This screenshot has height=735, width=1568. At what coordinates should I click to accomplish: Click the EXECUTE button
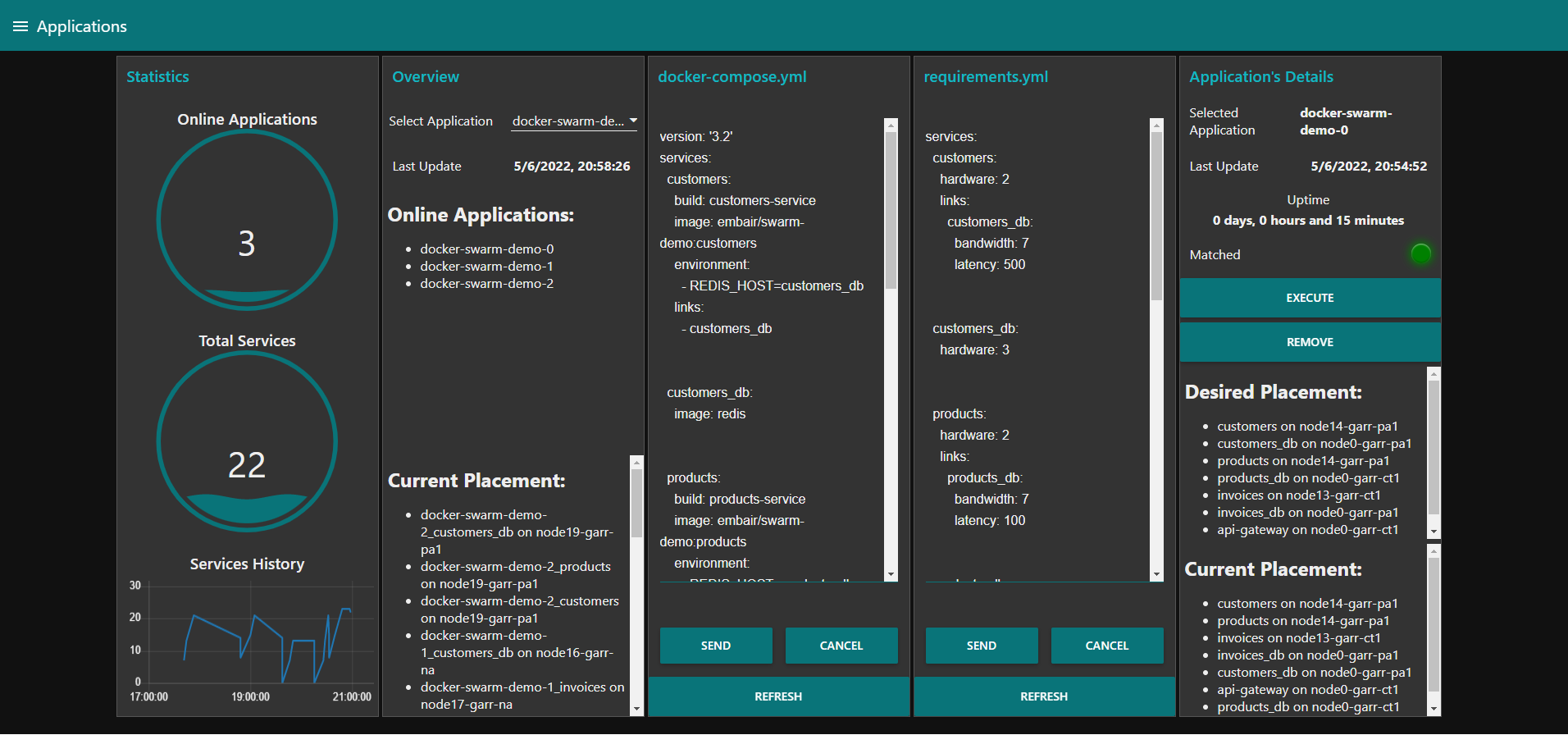1310,298
